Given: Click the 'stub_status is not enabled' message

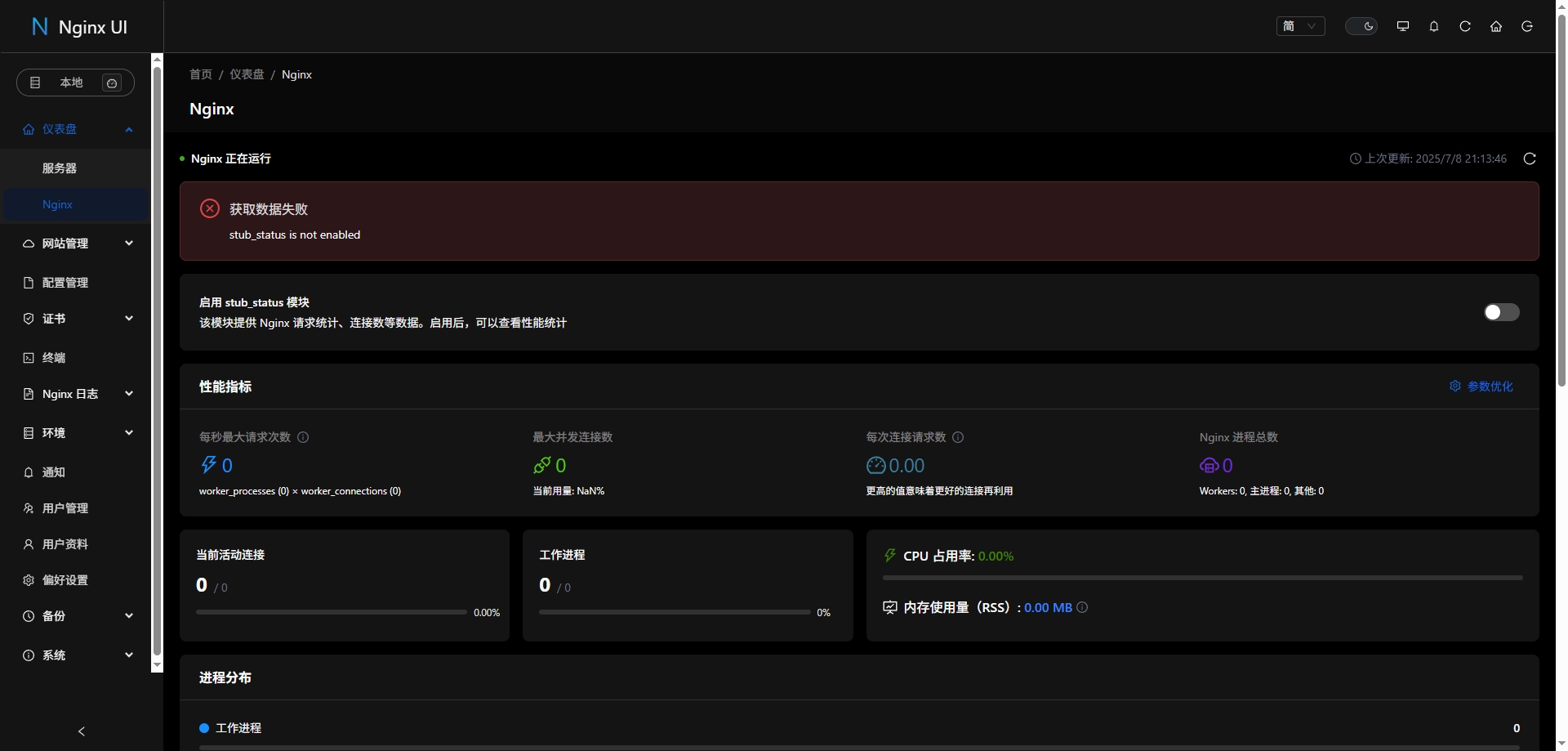Looking at the screenshot, I should [x=295, y=235].
